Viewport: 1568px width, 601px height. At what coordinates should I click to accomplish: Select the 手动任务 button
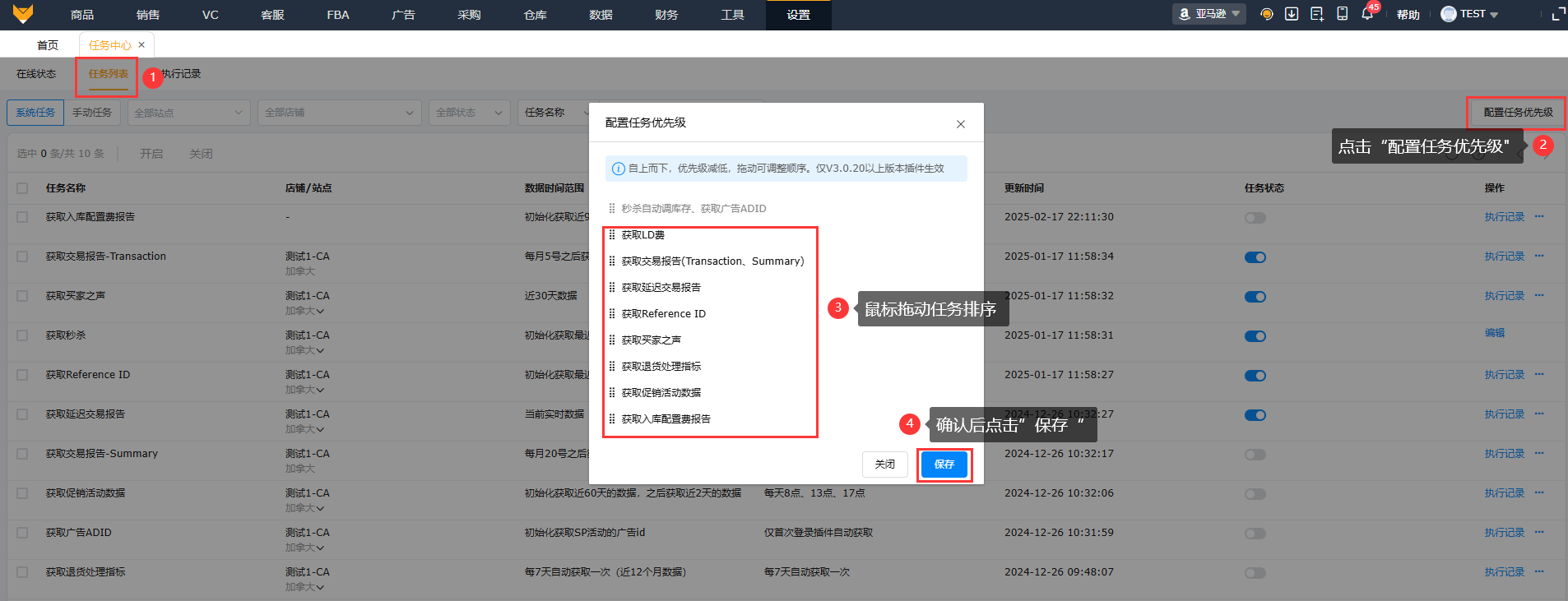[92, 113]
